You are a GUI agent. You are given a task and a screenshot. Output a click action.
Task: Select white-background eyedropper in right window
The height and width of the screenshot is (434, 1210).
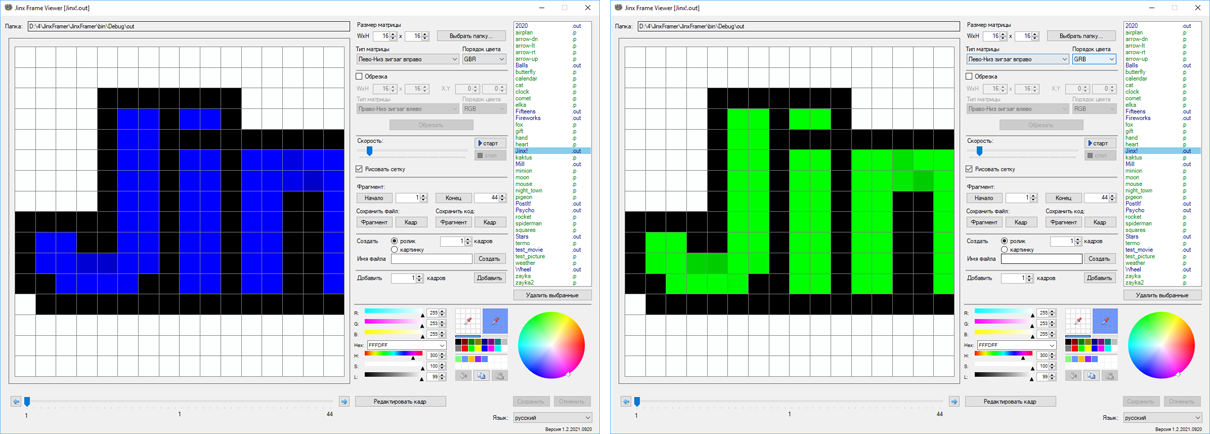(x=1078, y=321)
